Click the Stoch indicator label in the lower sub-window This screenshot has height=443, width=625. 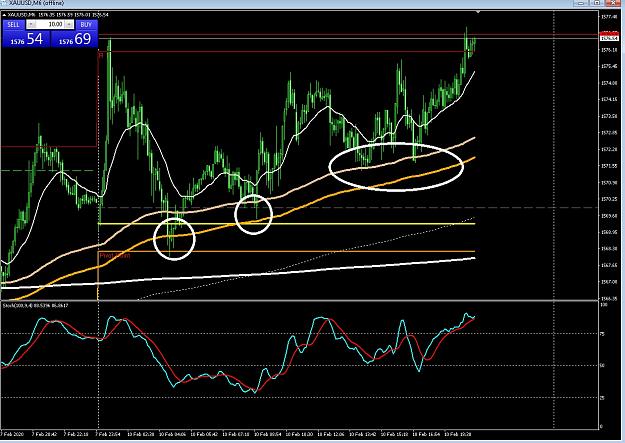click(35, 305)
